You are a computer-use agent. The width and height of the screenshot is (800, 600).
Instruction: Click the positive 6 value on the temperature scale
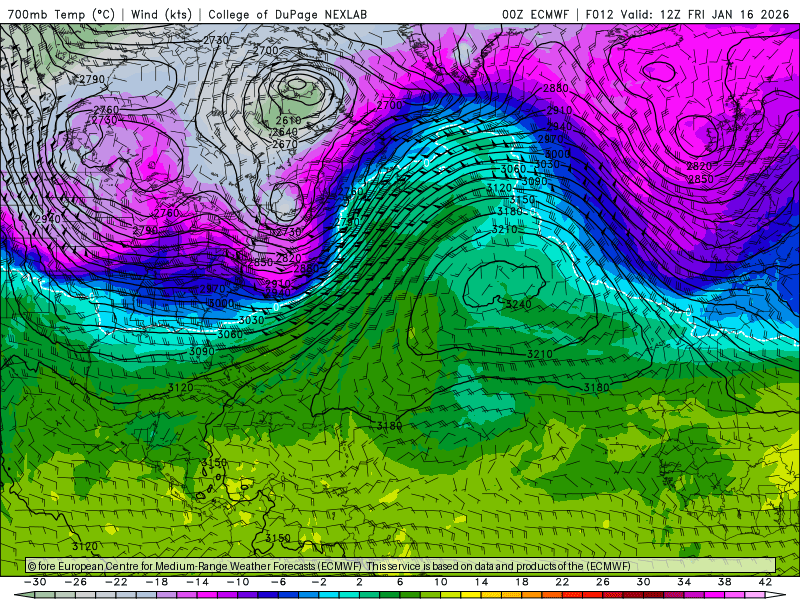pyautogui.click(x=400, y=582)
